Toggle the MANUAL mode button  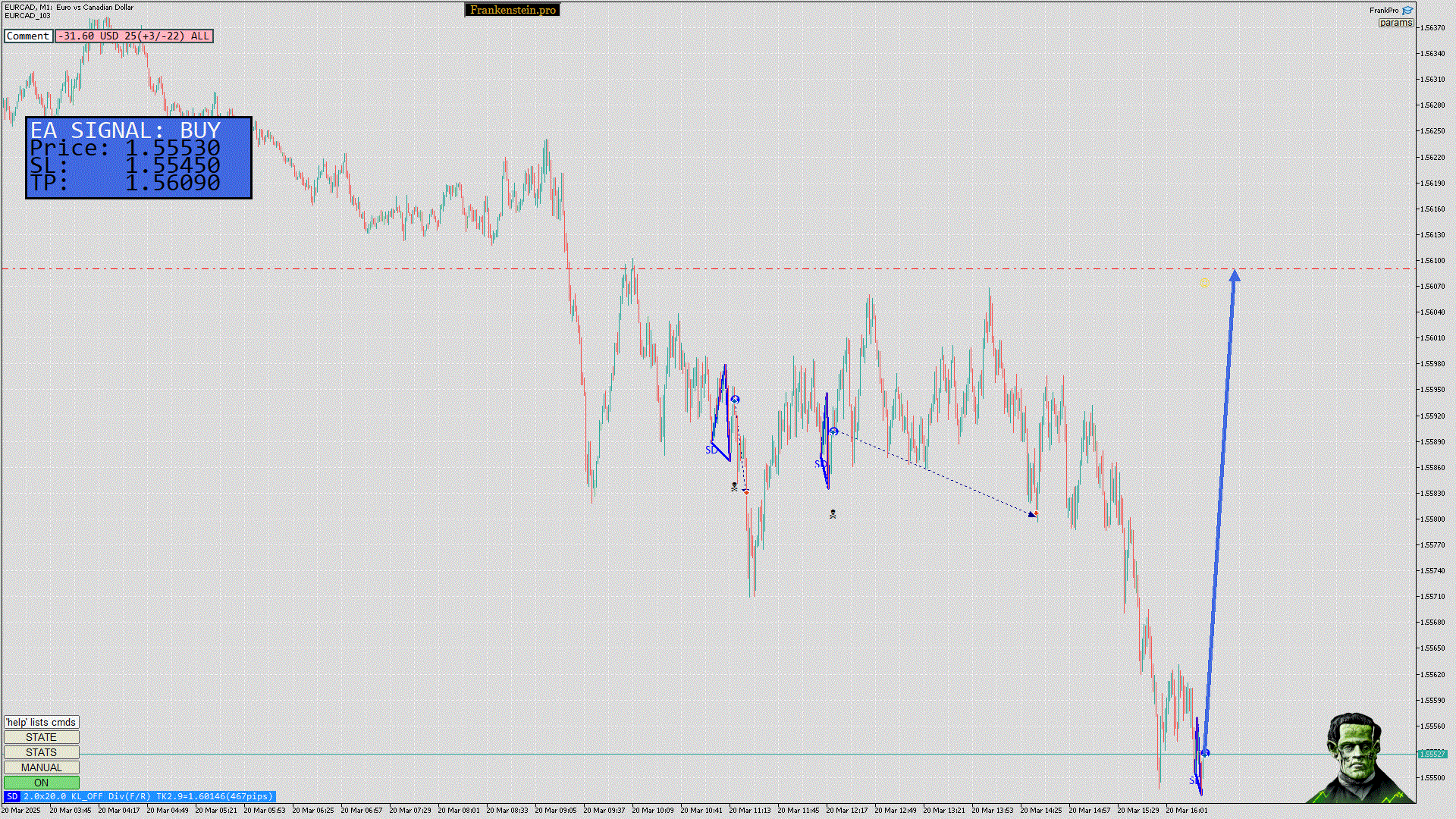pyautogui.click(x=41, y=767)
